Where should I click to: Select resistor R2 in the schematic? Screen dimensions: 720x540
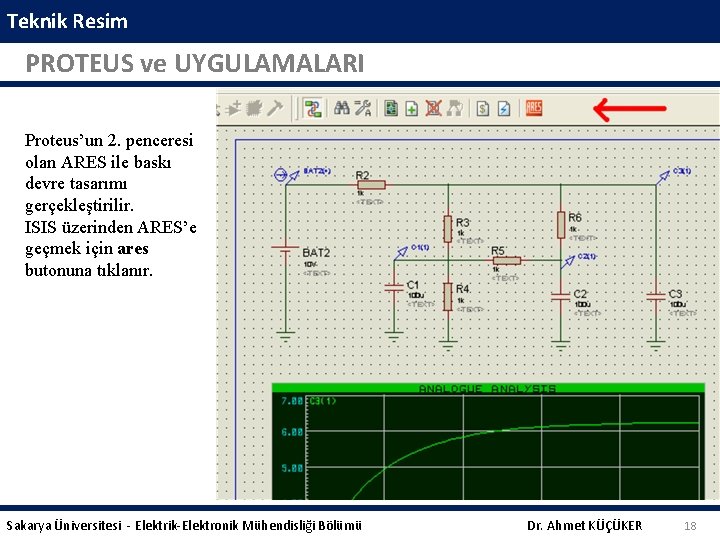pos(371,185)
